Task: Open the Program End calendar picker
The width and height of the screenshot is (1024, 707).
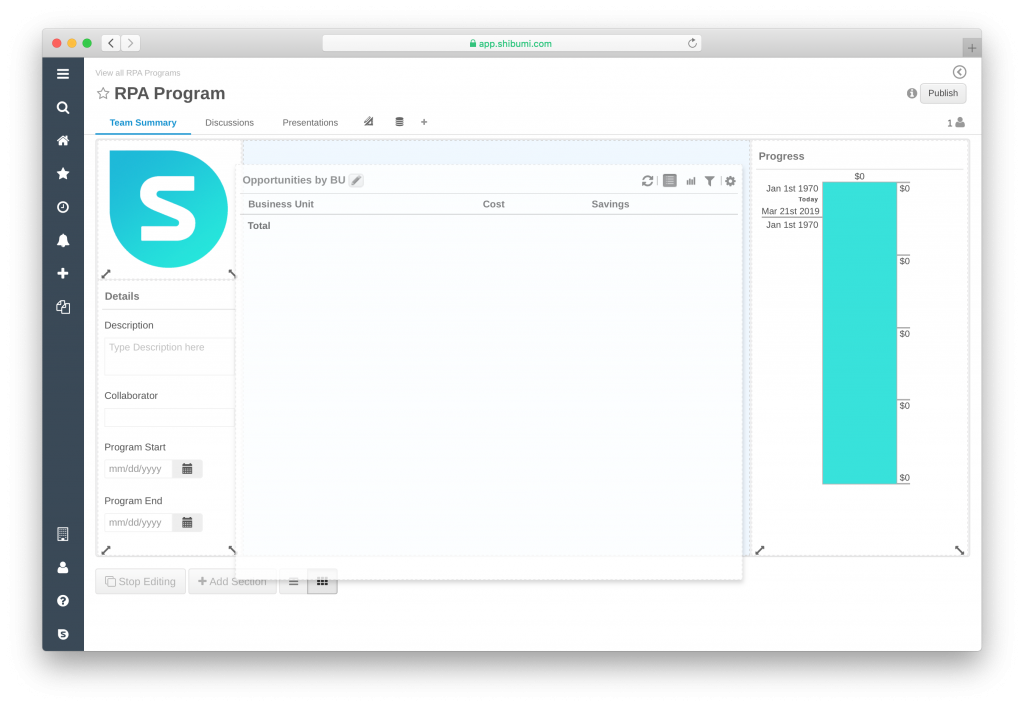Action: tap(187, 522)
